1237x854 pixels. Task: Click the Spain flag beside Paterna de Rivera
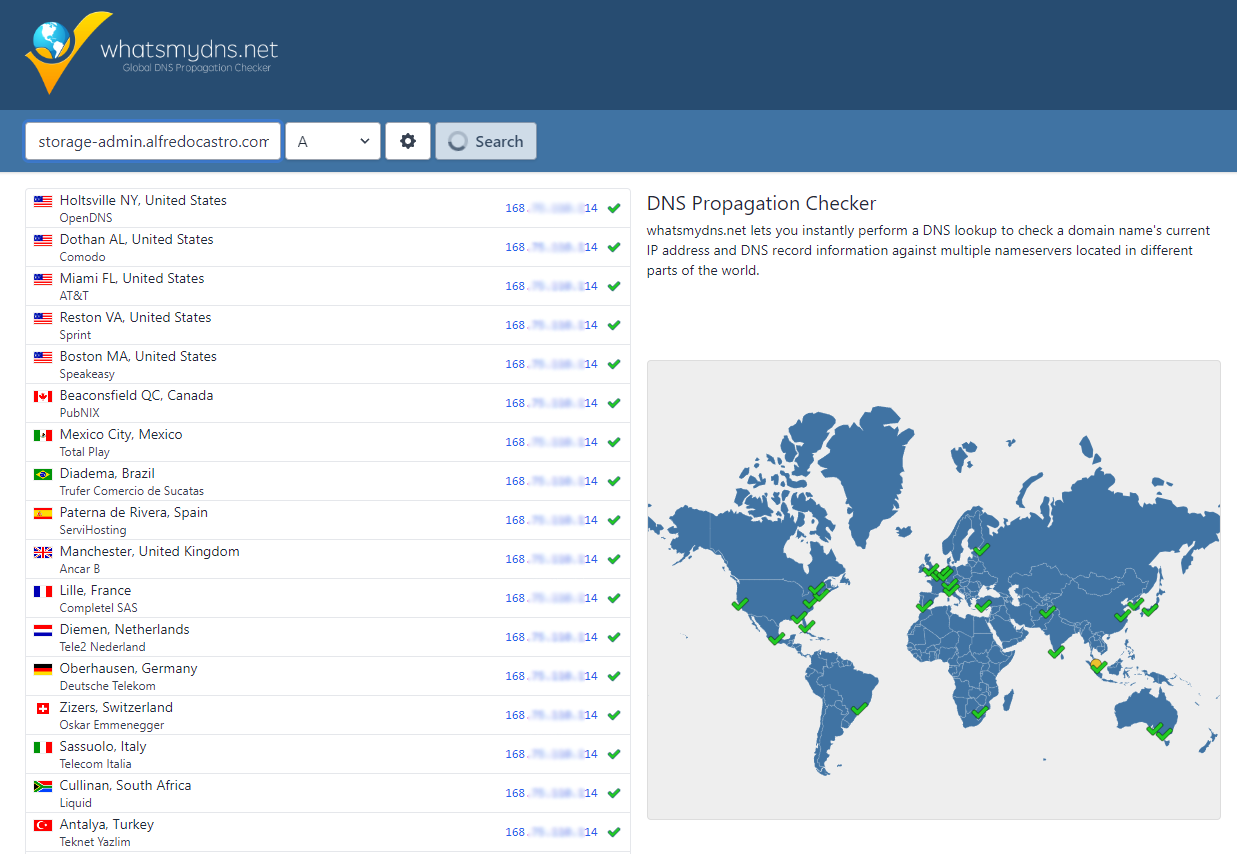tap(43, 513)
